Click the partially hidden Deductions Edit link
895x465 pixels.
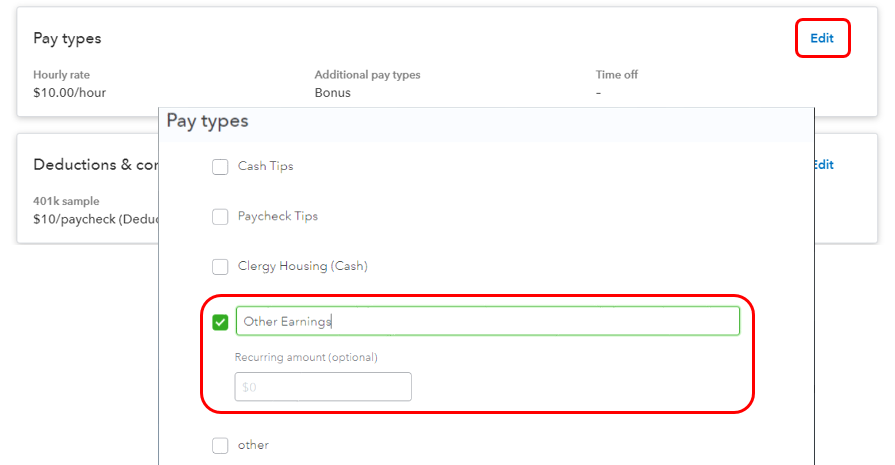[x=824, y=165]
